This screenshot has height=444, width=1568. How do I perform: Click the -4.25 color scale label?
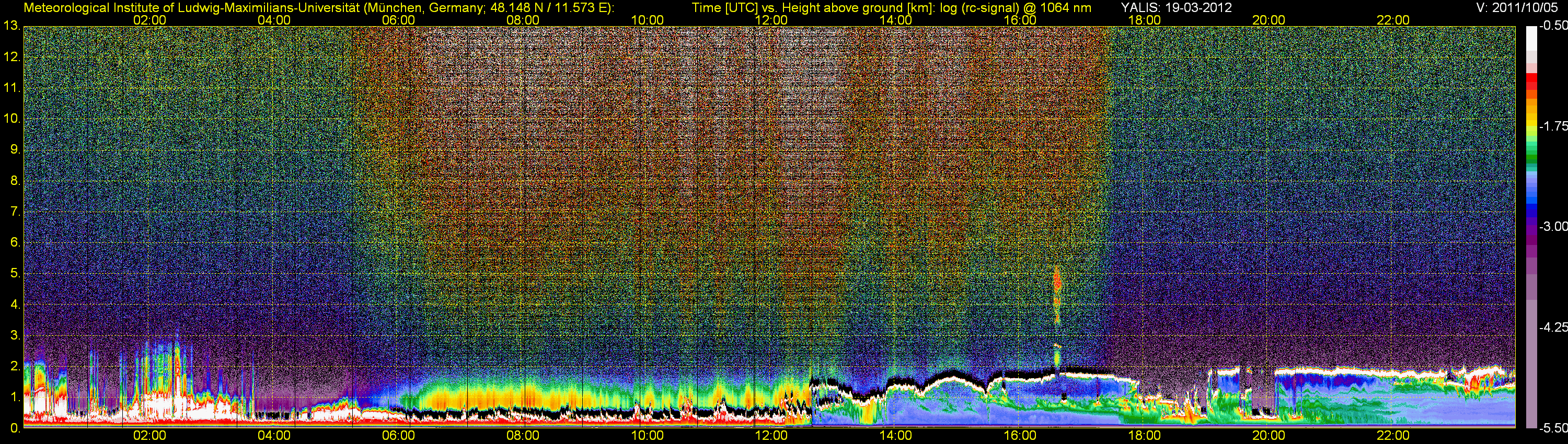[1553, 327]
